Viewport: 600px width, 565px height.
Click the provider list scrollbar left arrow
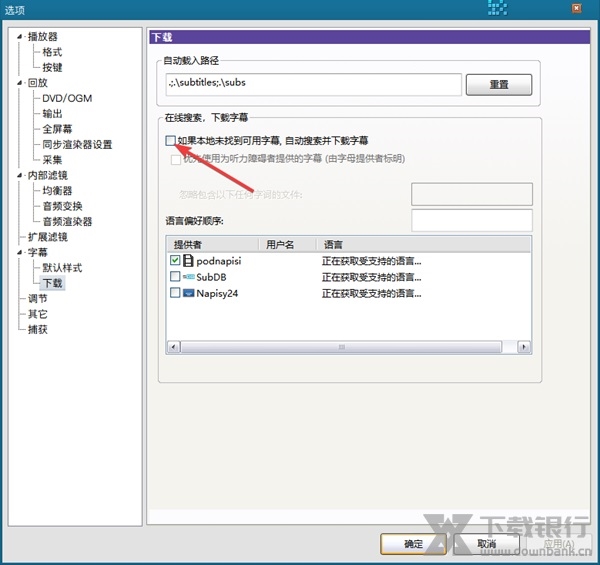pyautogui.click(x=173, y=347)
